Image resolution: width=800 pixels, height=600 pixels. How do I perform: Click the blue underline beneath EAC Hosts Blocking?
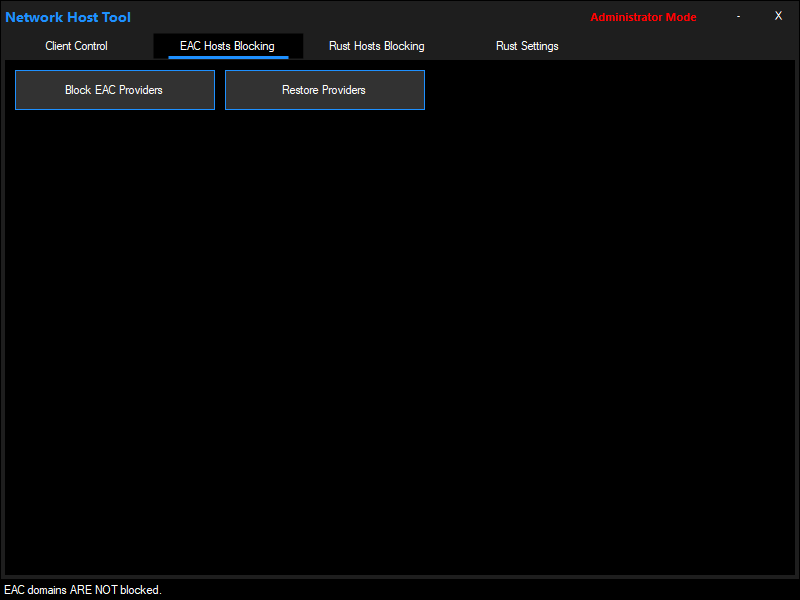click(x=228, y=57)
